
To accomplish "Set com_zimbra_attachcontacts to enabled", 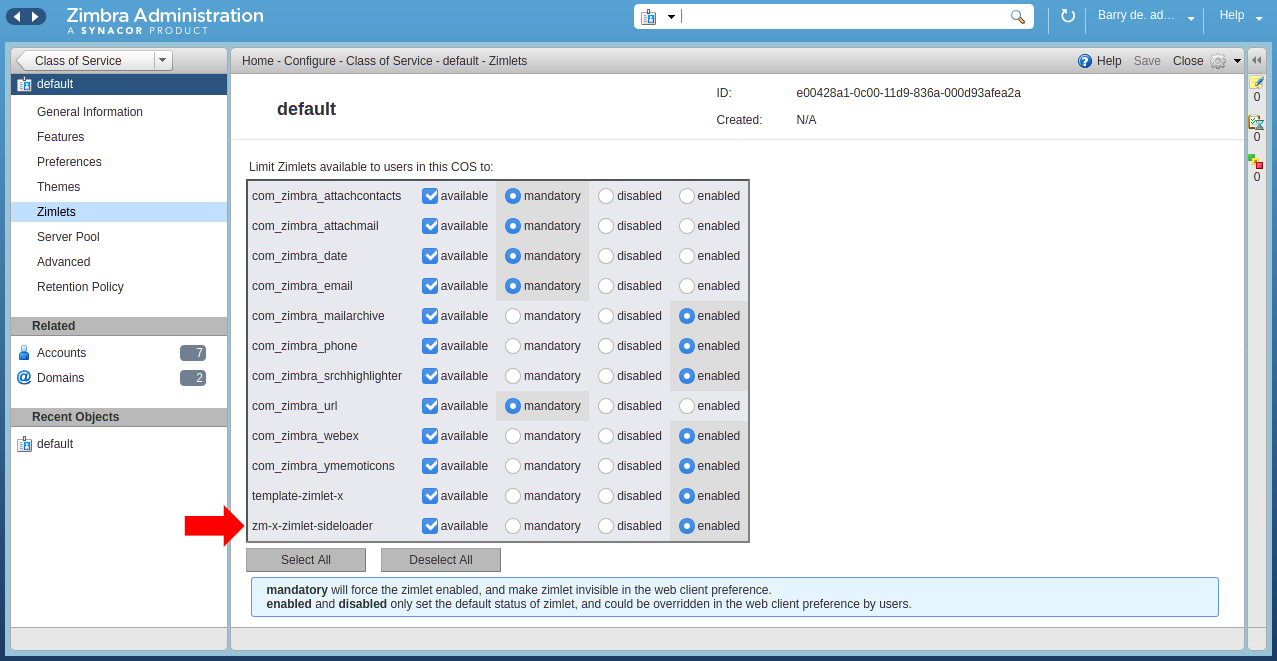I will click(687, 196).
